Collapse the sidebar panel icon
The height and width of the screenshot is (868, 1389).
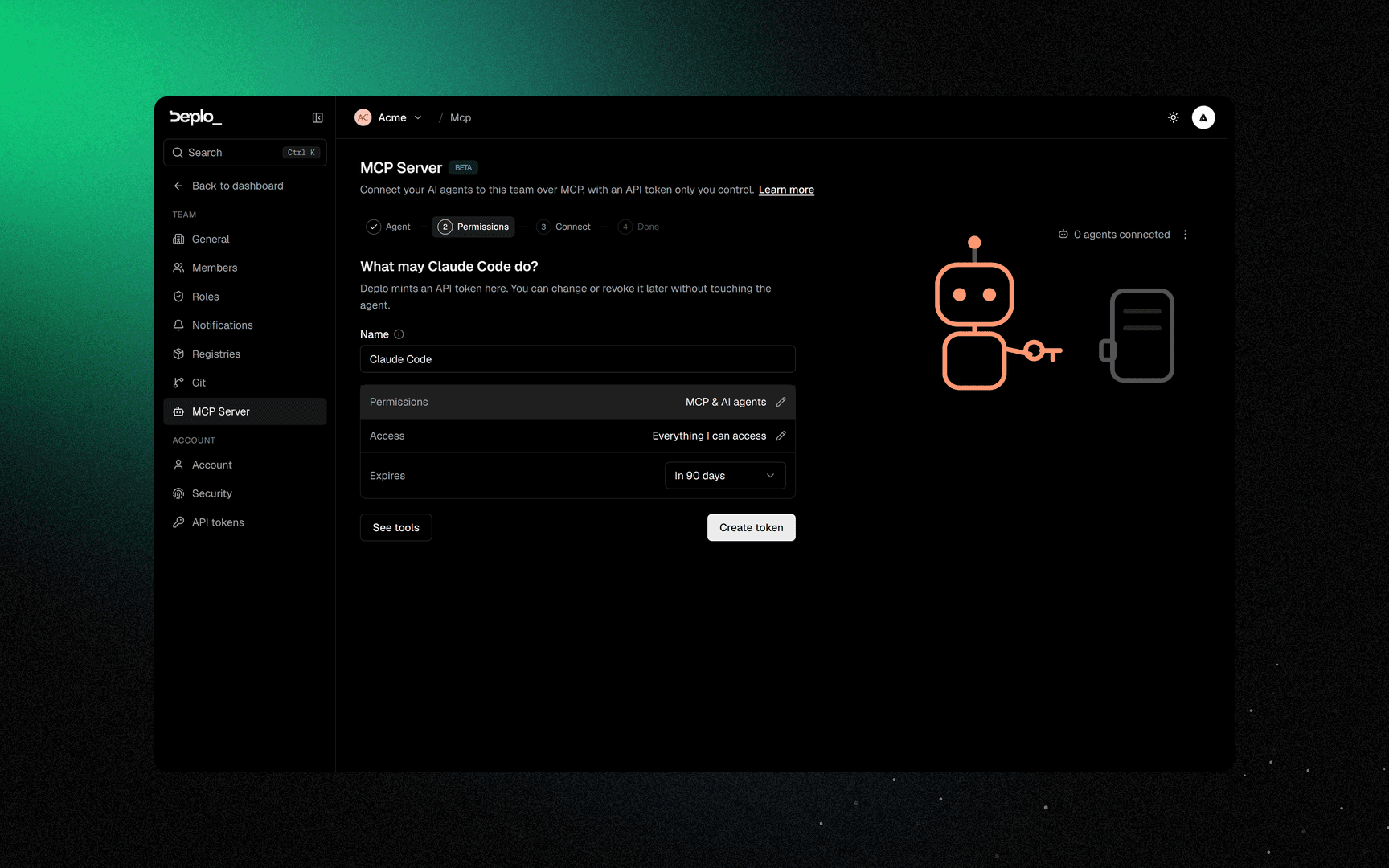pos(318,117)
